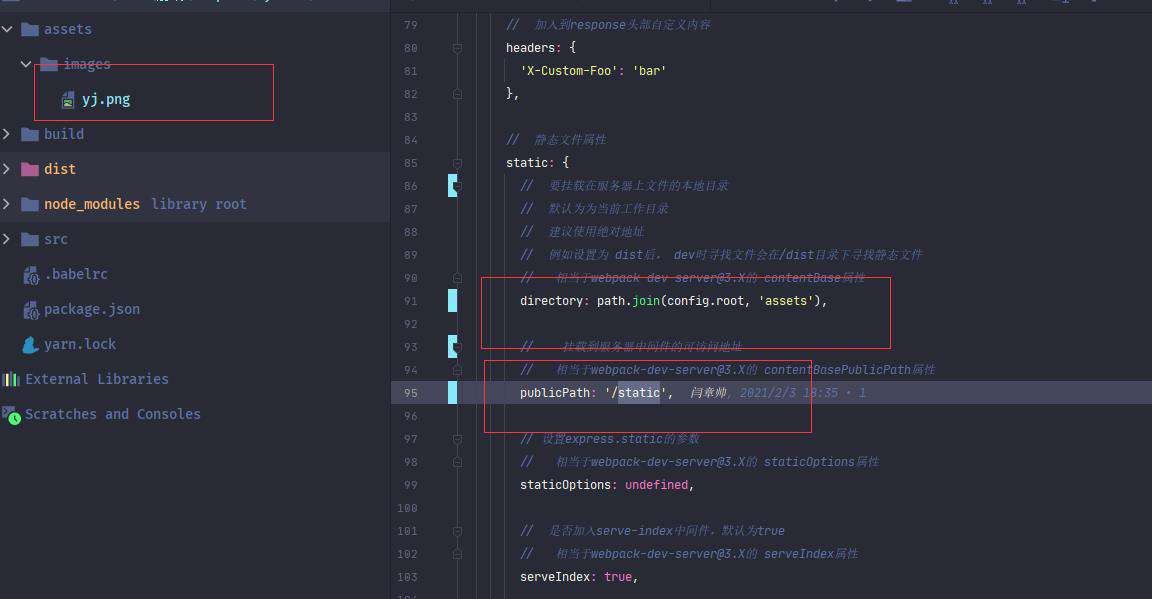Click the node_modules folder icon
1152x599 pixels.
pos(30,204)
